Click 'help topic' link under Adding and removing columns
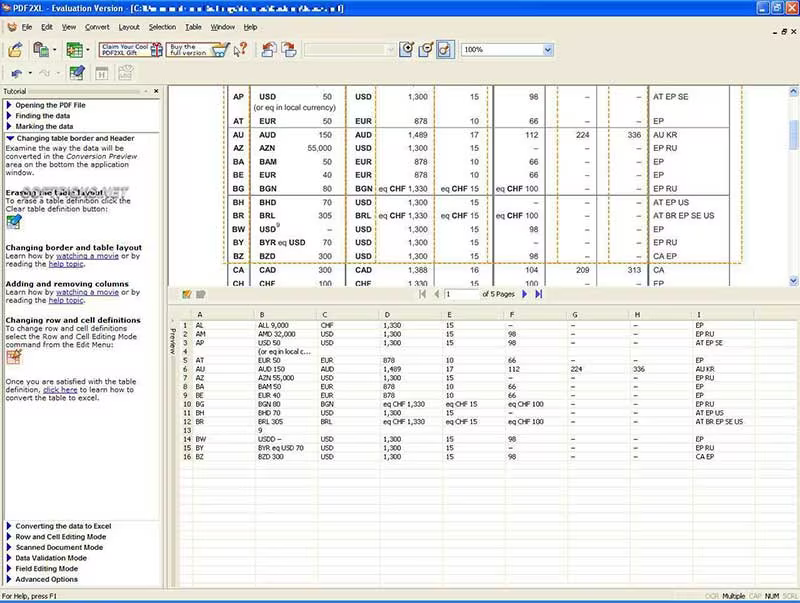Viewport: 800px width, 603px height. pyautogui.click(x=66, y=300)
